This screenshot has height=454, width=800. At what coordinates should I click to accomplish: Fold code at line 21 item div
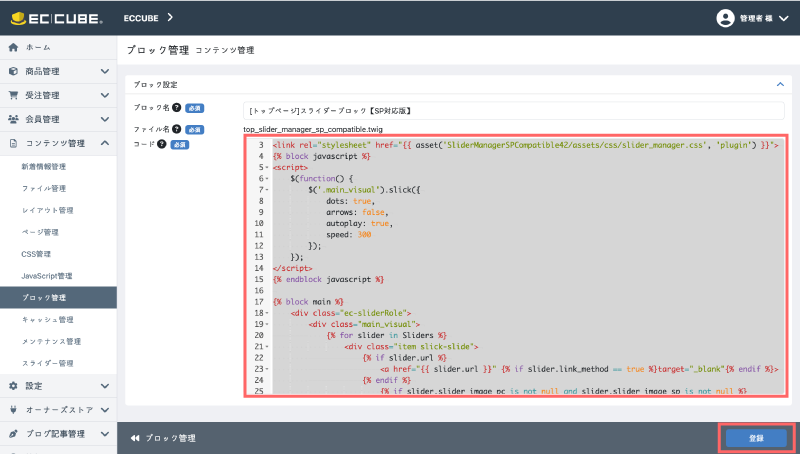[x=267, y=347]
